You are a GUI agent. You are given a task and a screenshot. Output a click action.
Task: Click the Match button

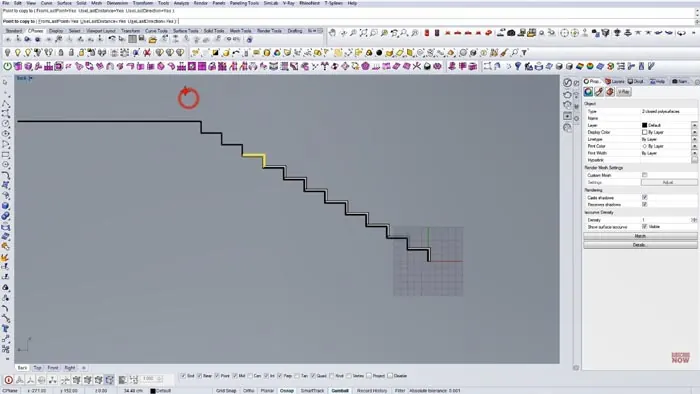tap(640, 236)
